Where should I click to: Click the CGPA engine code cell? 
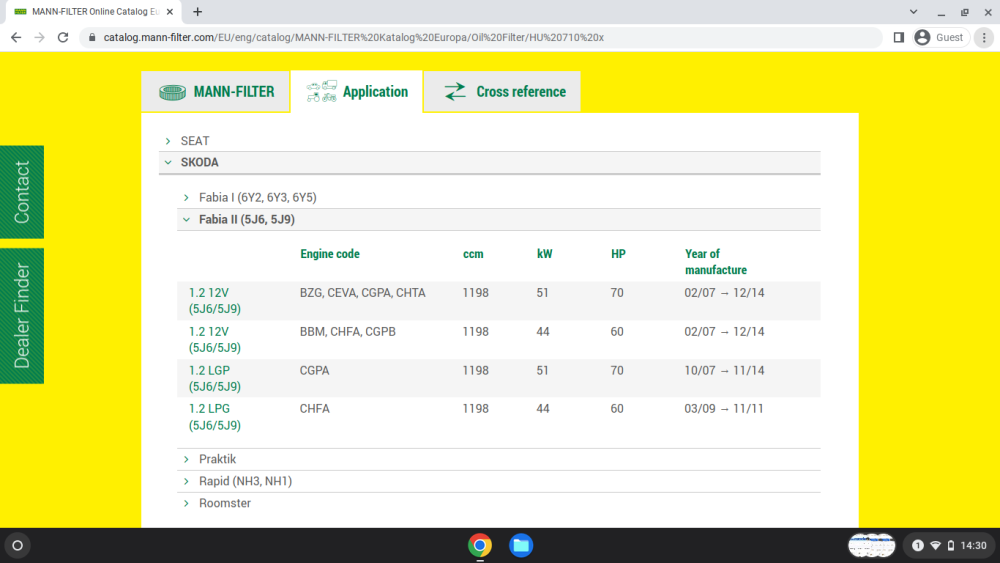tap(314, 370)
